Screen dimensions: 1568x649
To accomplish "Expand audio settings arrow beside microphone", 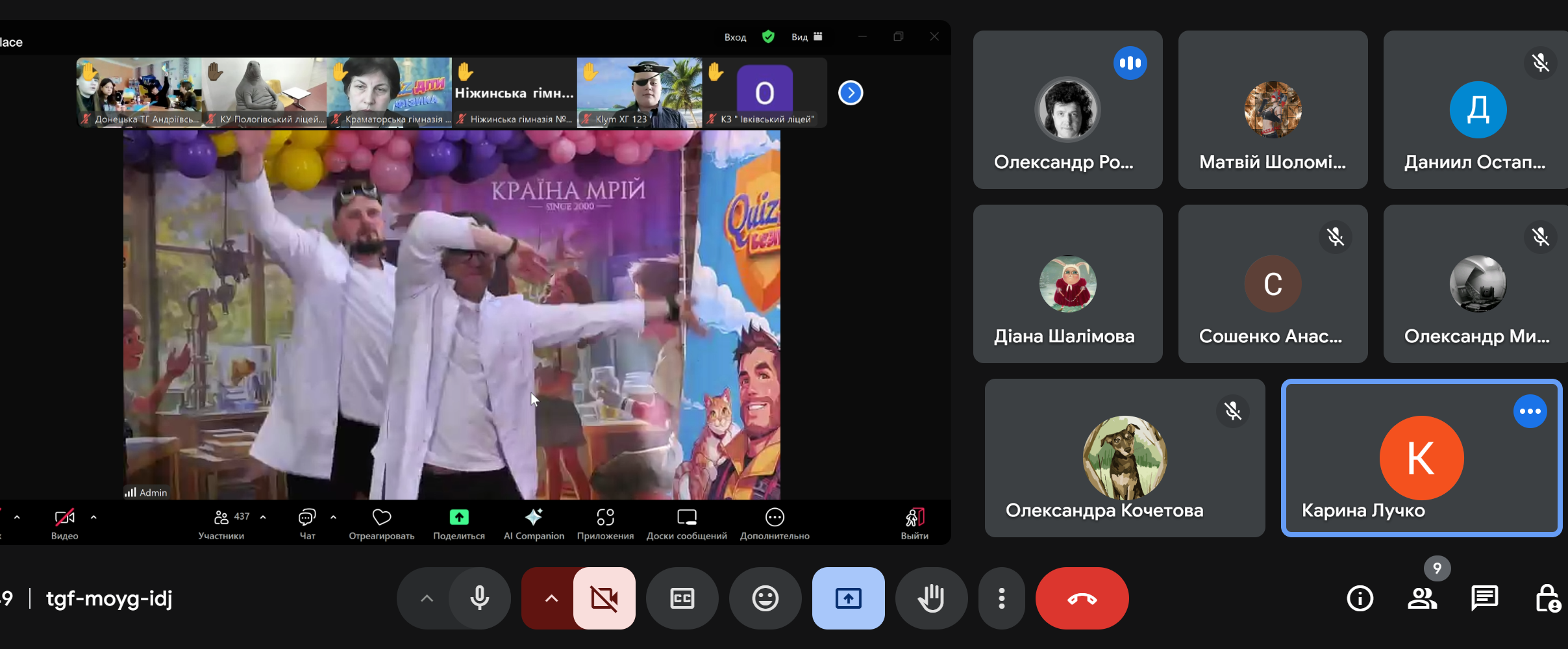I will pos(427,598).
